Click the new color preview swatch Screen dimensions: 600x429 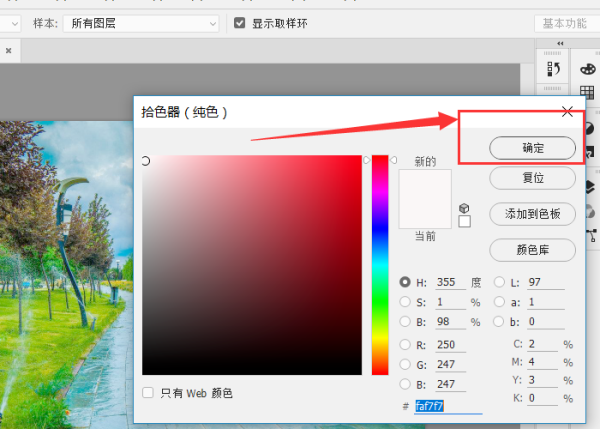425,184
